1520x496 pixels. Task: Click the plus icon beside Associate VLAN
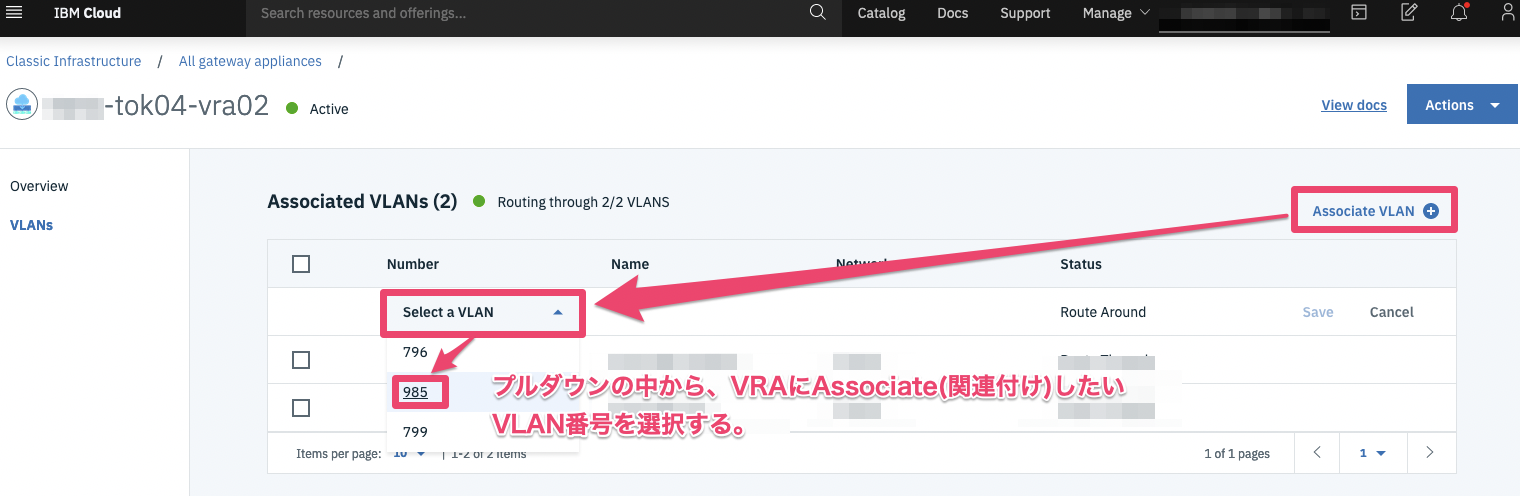[1430, 211]
